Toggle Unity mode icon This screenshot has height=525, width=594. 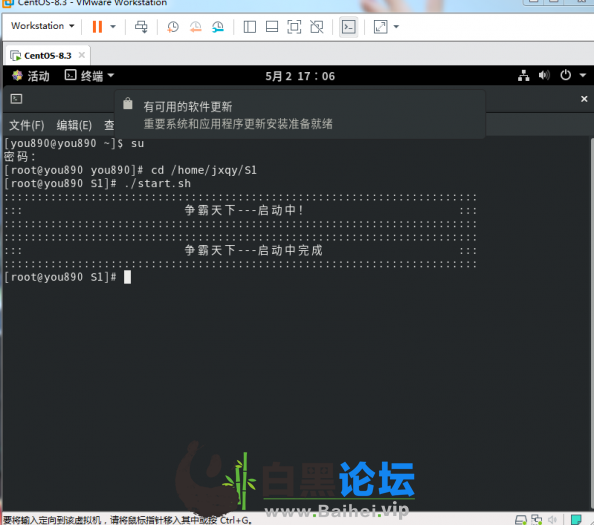[317, 27]
